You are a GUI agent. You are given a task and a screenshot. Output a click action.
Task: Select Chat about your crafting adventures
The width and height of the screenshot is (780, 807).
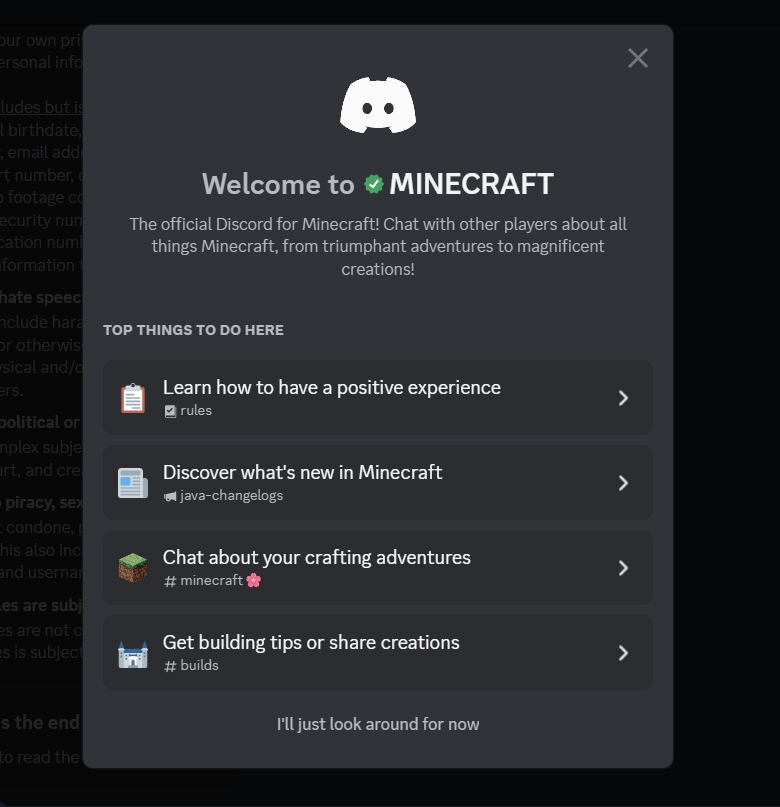pos(378,568)
